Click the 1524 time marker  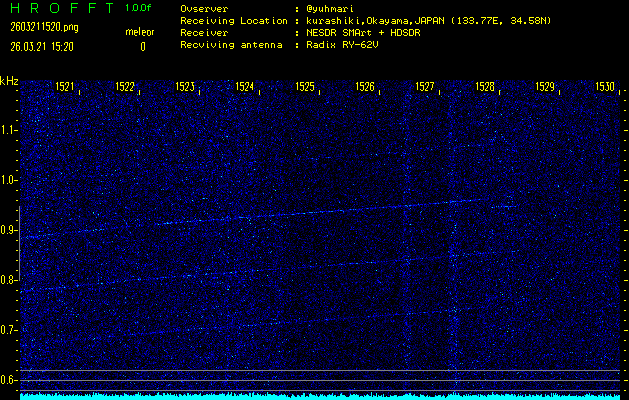pos(245,87)
